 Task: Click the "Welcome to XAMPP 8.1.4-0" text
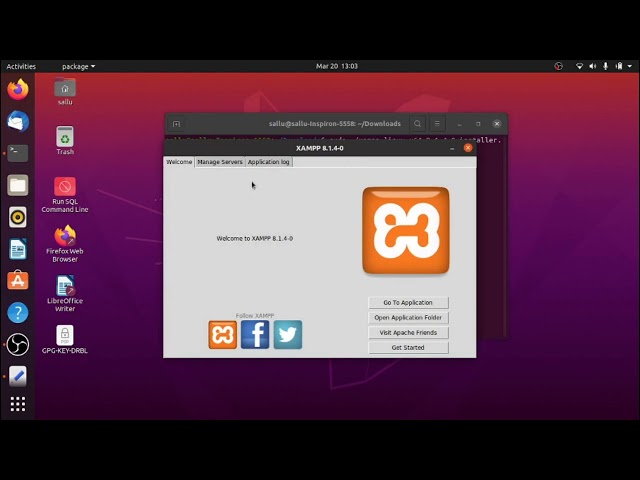pos(255,238)
